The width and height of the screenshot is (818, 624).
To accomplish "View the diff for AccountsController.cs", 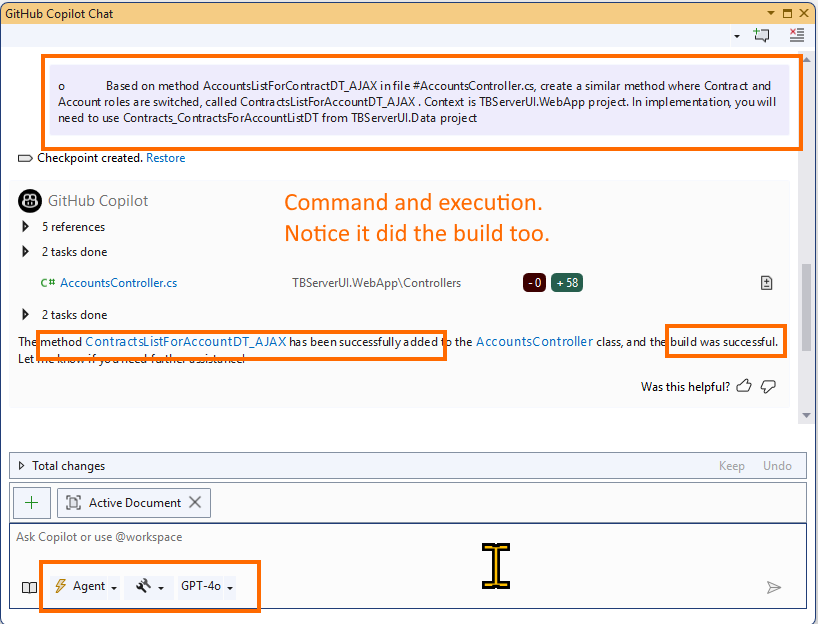I will [x=766, y=283].
